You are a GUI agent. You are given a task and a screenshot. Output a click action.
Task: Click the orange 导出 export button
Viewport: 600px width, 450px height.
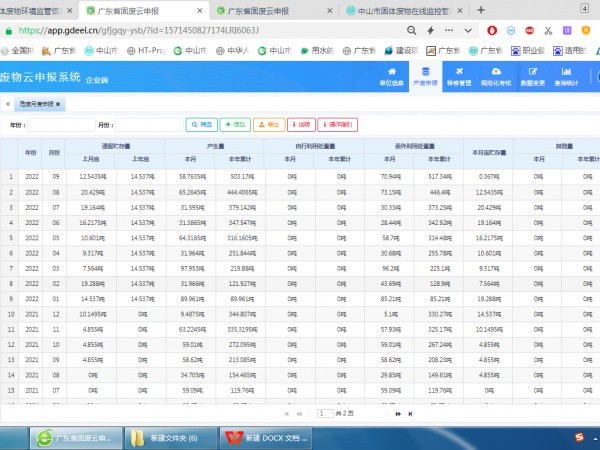tap(269, 125)
